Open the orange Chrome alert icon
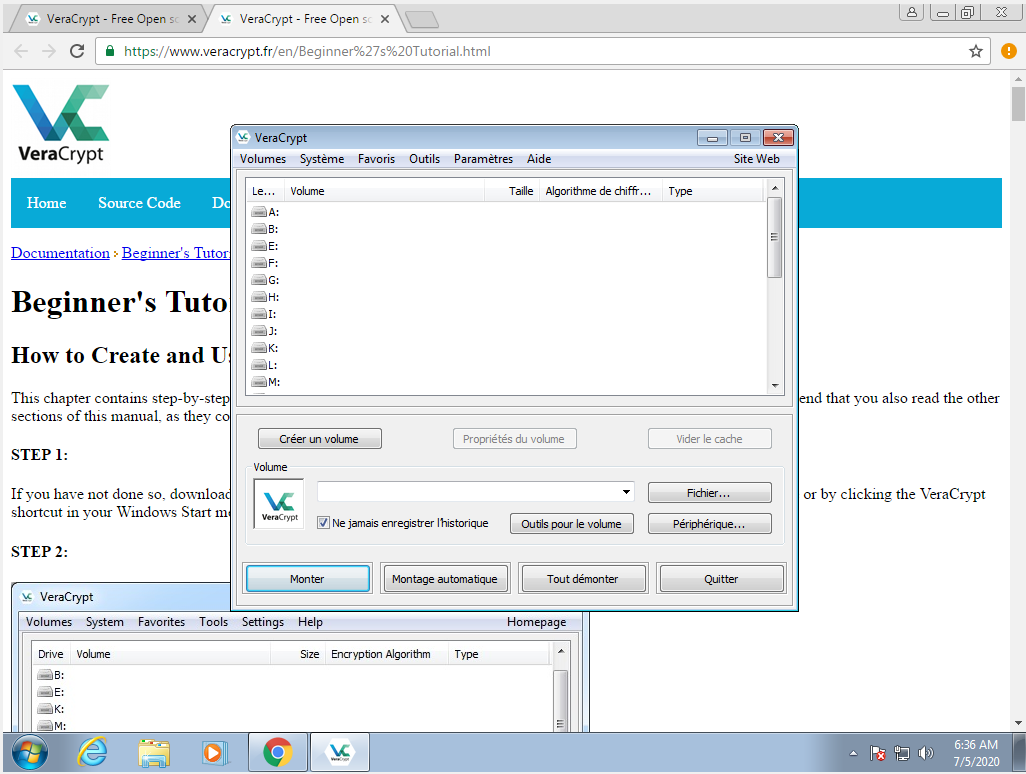The image size is (1026, 774). click(1008, 51)
